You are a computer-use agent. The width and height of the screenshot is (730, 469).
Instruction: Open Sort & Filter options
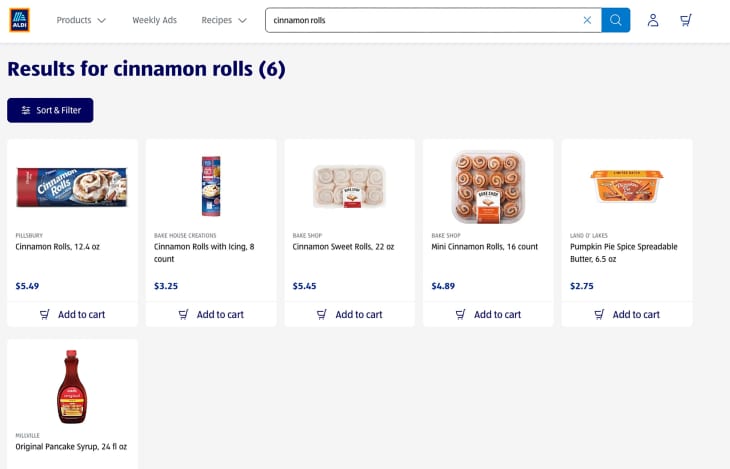click(50, 110)
